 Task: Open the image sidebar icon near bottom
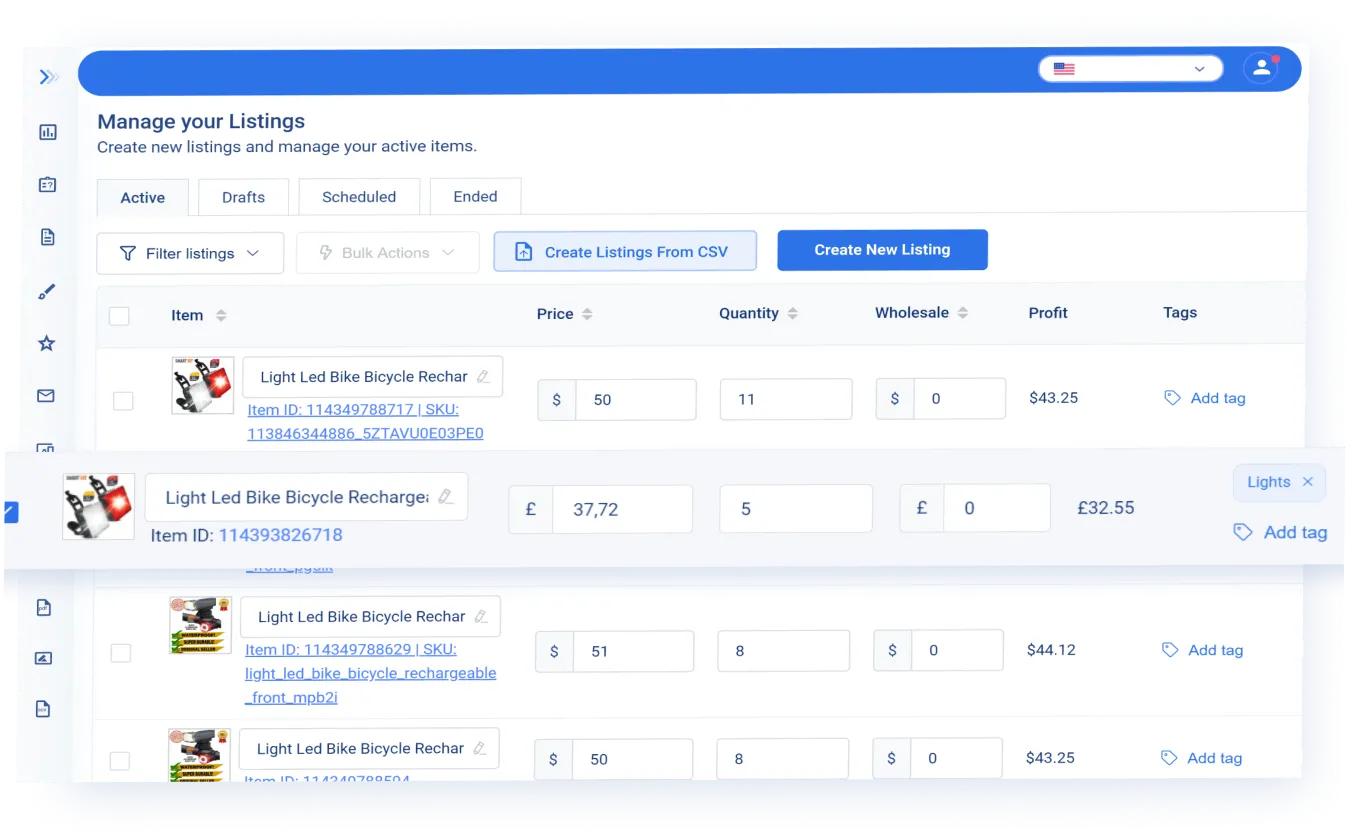[x=43, y=658]
